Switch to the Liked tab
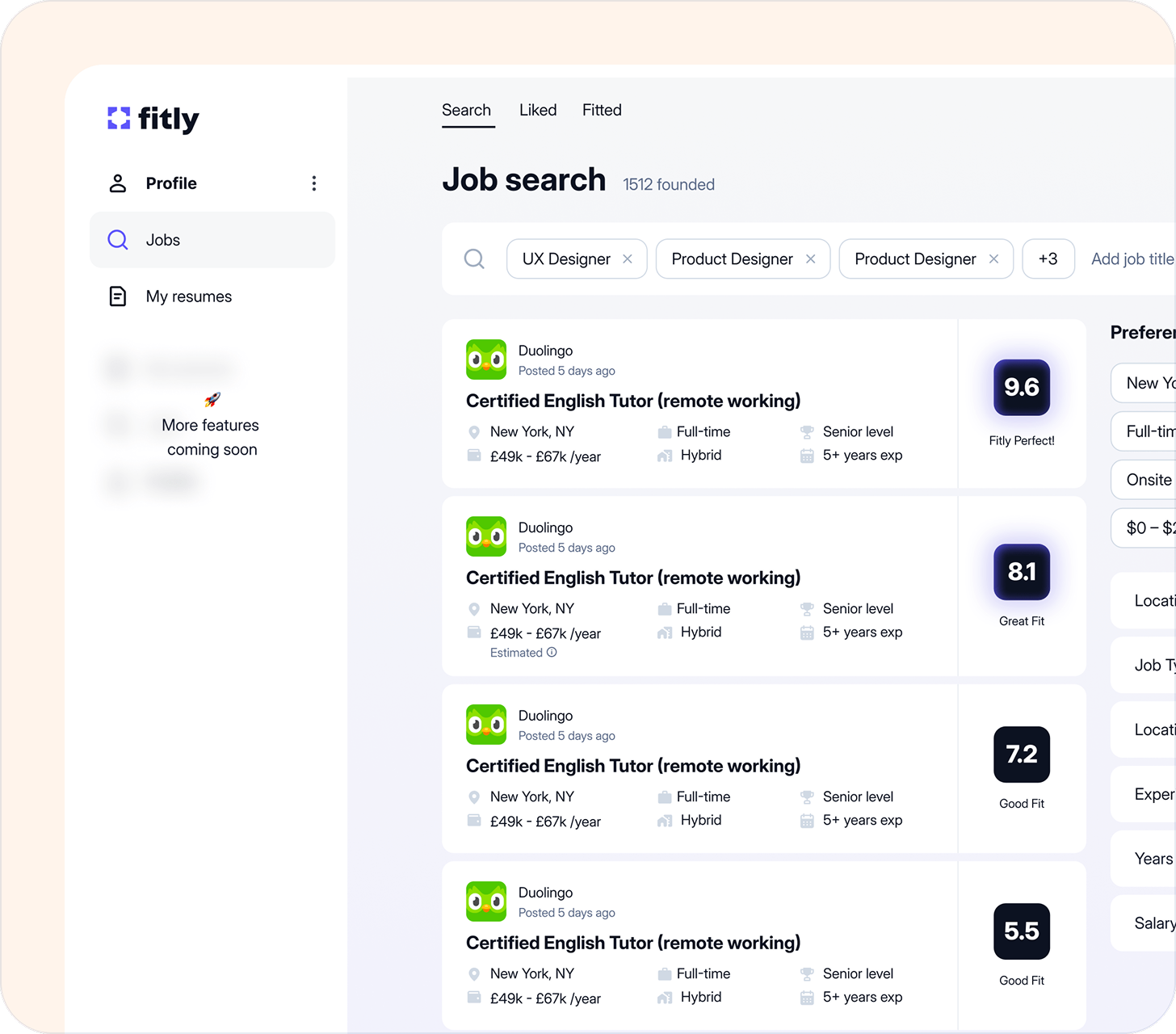This screenshot has width=1176, height=1034. point(538,110)
